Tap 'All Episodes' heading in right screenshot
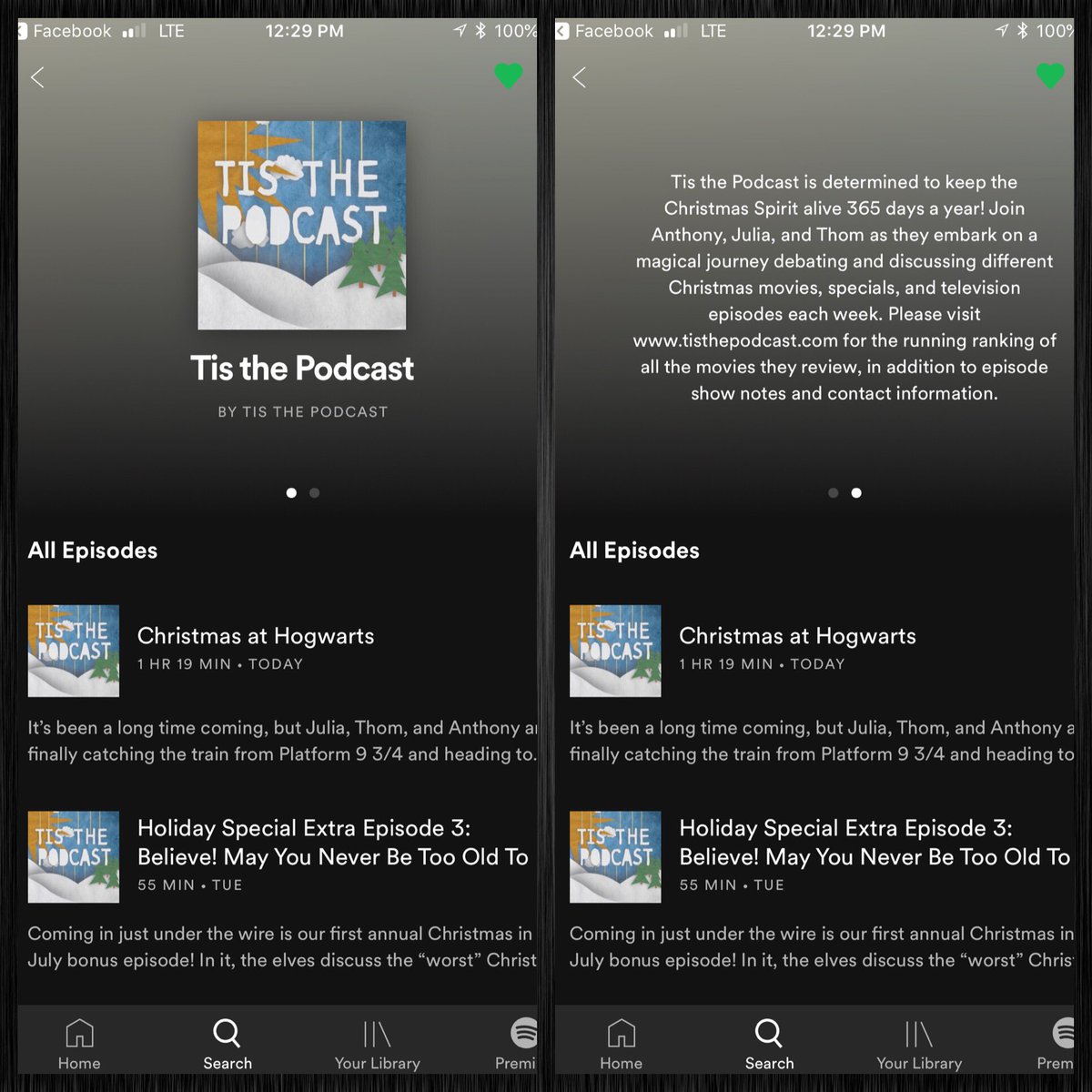The image size is (1092, 1092). tap(634, 551)
